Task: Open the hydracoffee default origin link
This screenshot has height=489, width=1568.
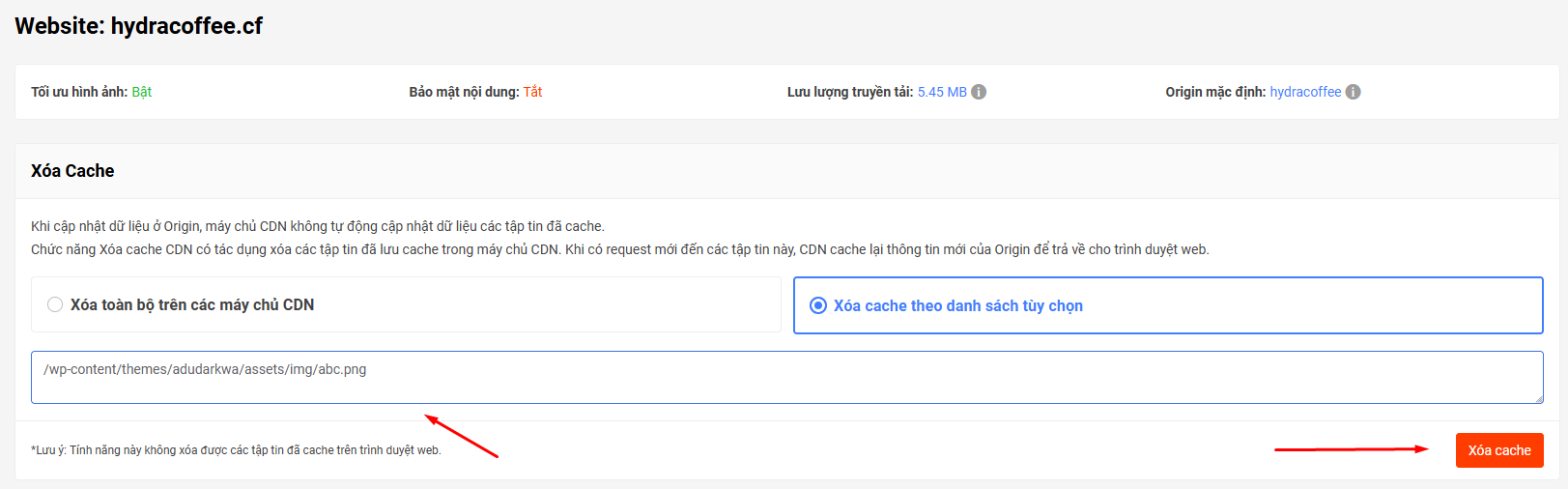Action: point(1305,92)
